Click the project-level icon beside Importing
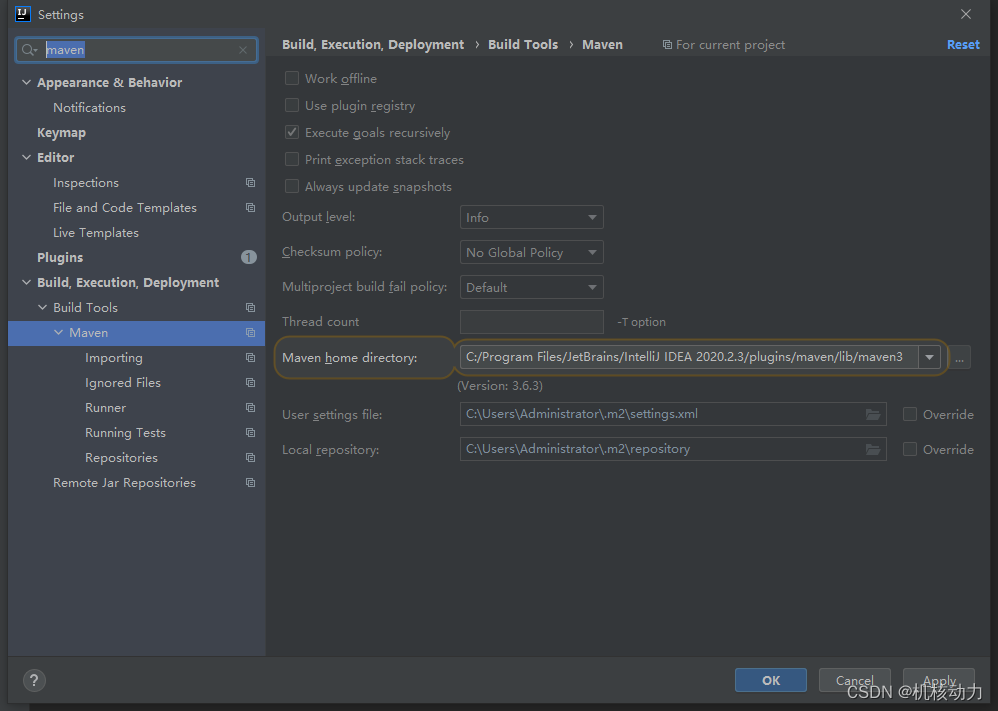 [250, 358]
